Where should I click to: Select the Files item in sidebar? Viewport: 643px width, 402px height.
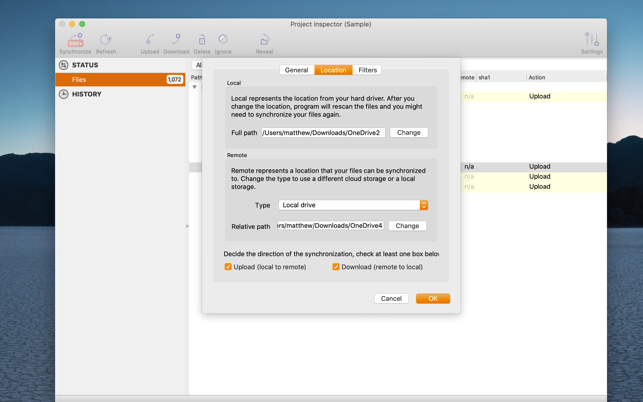(x=120, y=80)
